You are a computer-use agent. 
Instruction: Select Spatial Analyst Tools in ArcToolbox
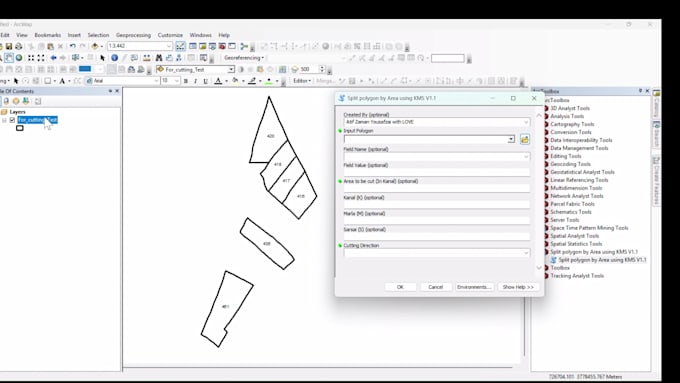[x=575, y=236]
